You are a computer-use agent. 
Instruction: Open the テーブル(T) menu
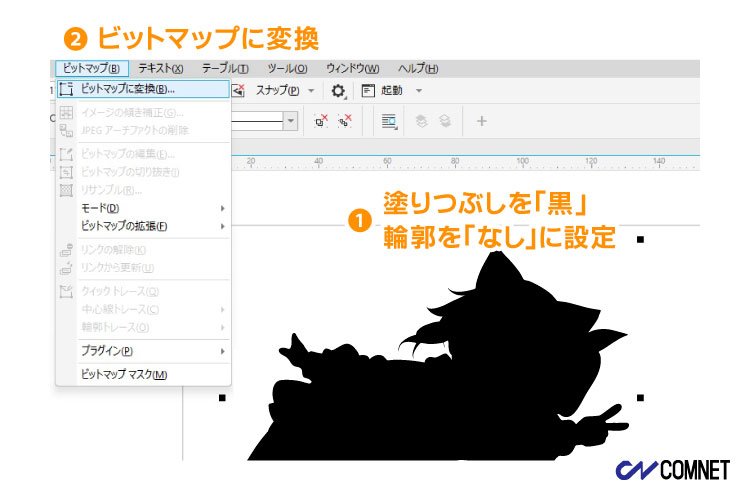(x=225, y=68)
